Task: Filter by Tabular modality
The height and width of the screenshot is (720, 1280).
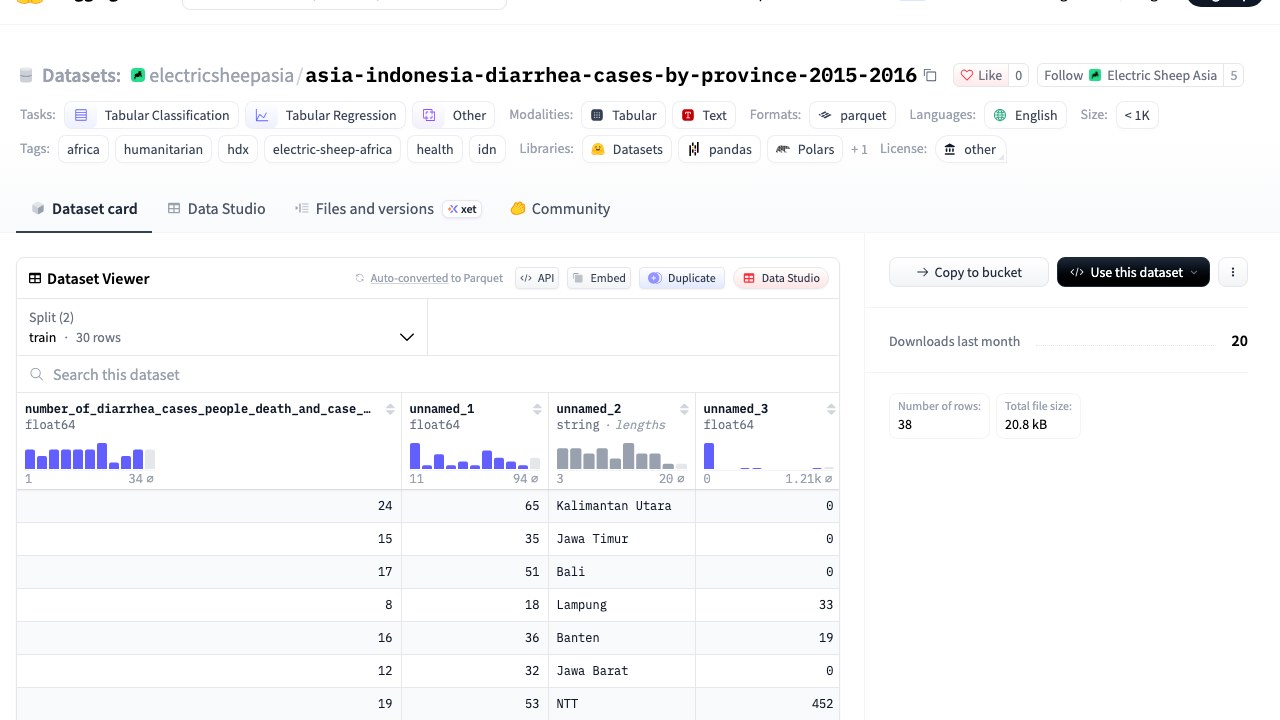Action: pyautogui.click(x=624, y=115)
